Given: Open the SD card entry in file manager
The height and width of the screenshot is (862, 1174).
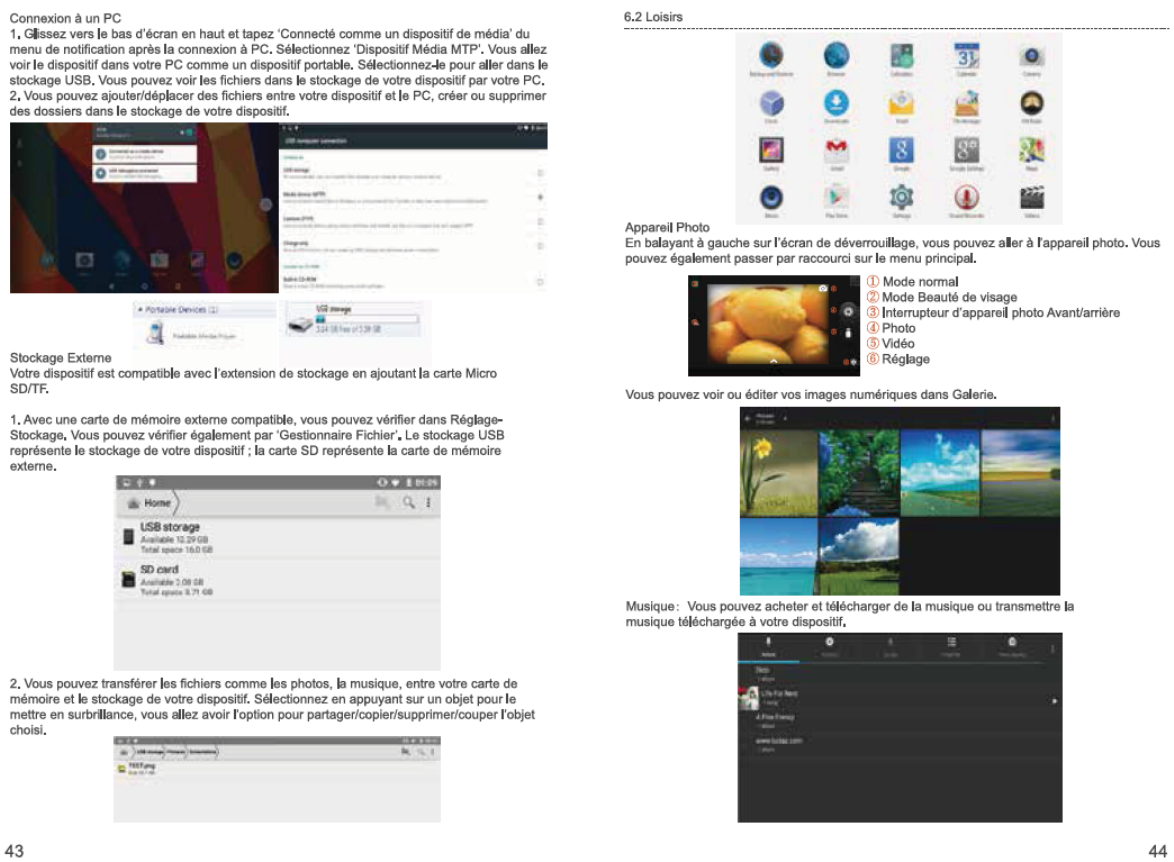Looking at the screenshot, I should [x=277, y=580].
